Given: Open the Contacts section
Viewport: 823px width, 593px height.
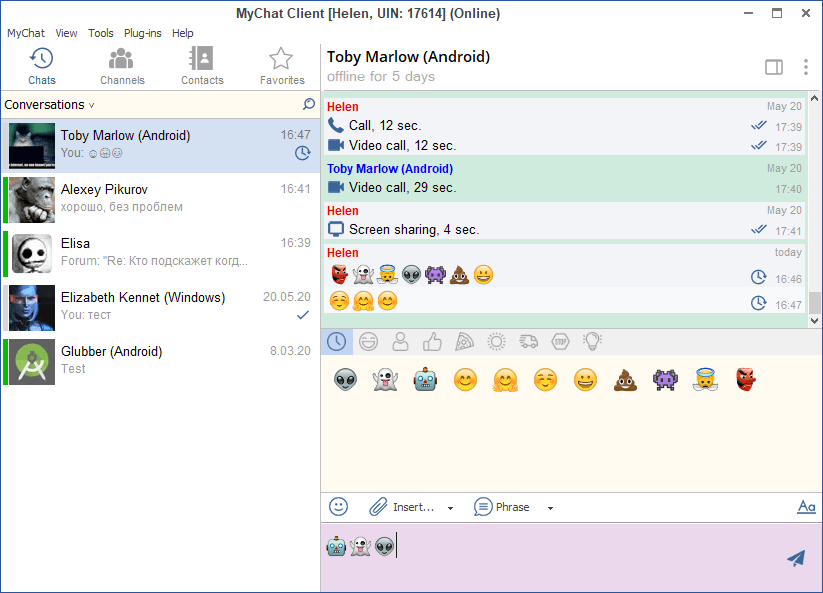Looking at the screenshot, I should pyautogui.click(x=202, y=66).
